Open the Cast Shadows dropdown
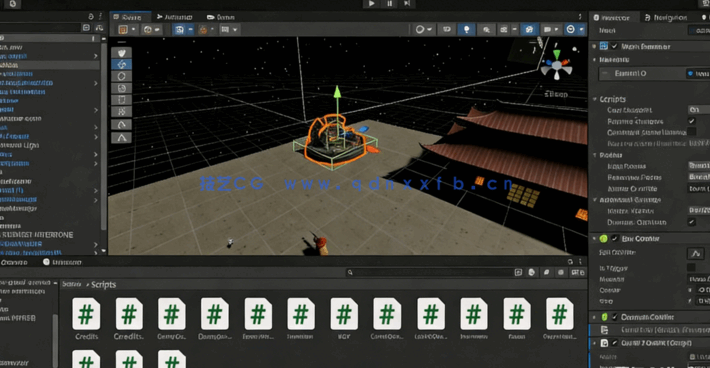 tap(699, 110)
